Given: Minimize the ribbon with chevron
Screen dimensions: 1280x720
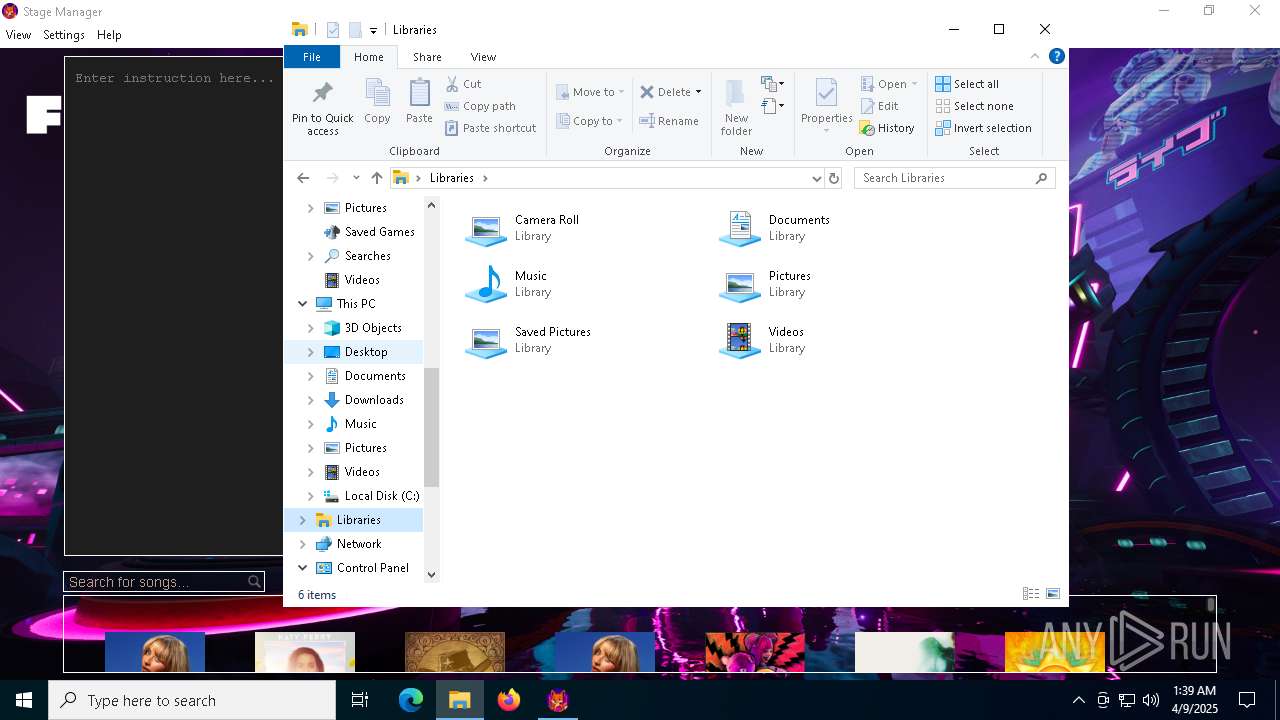Looking at the screenshot, I should (1035, 56).
